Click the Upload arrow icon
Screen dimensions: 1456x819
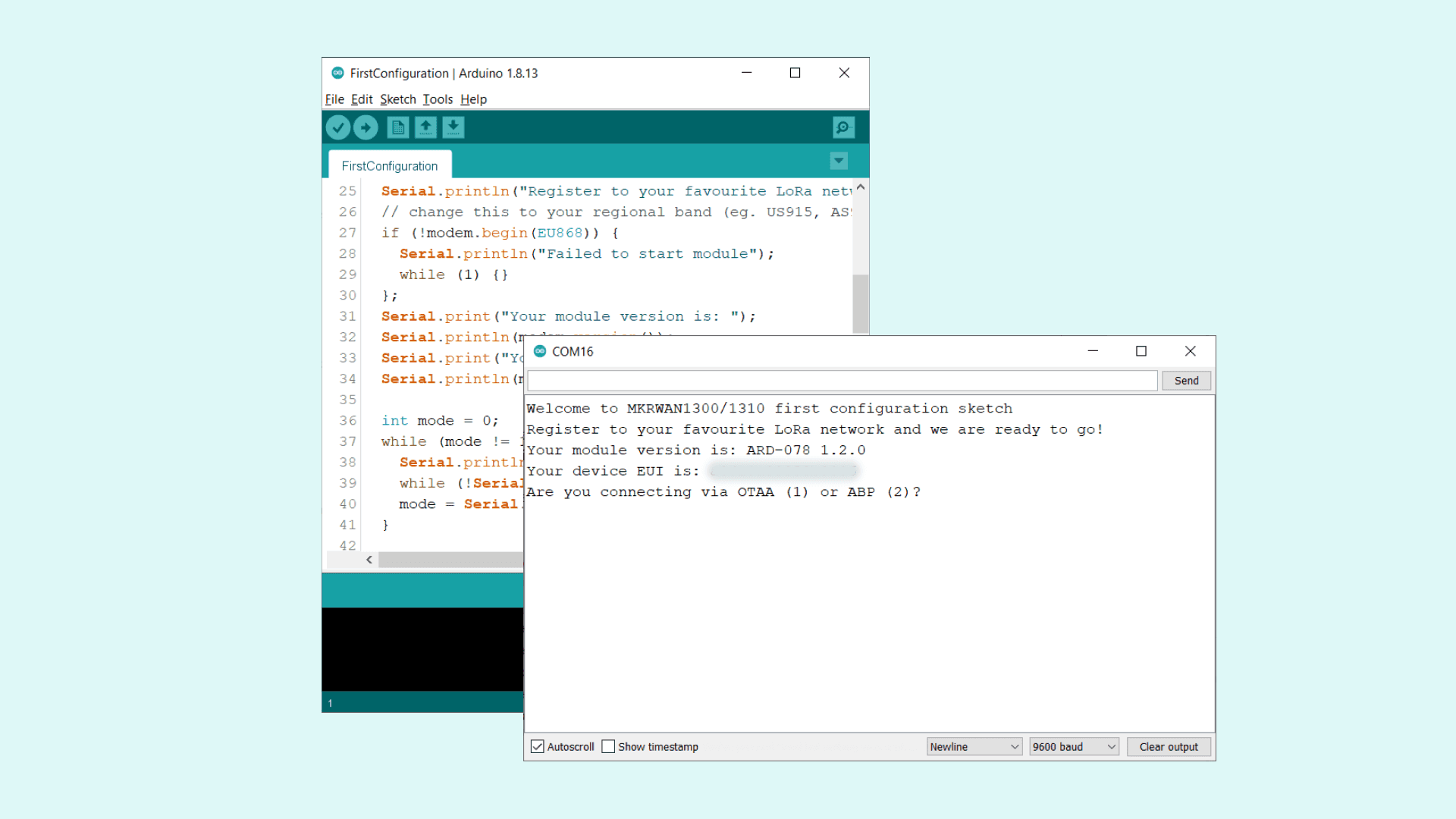coord(366,127)
